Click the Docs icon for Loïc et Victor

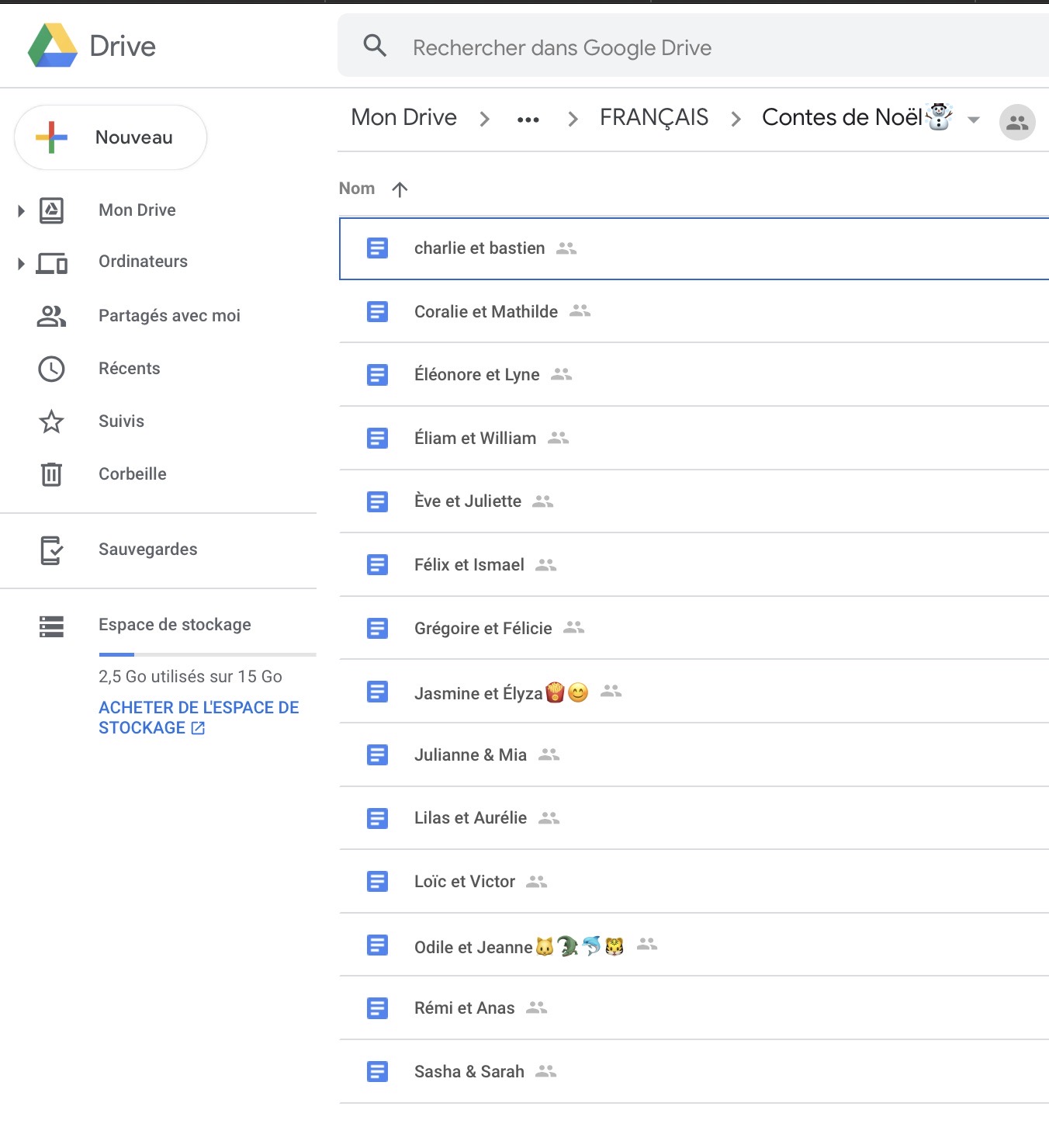(x=377, y=882)
